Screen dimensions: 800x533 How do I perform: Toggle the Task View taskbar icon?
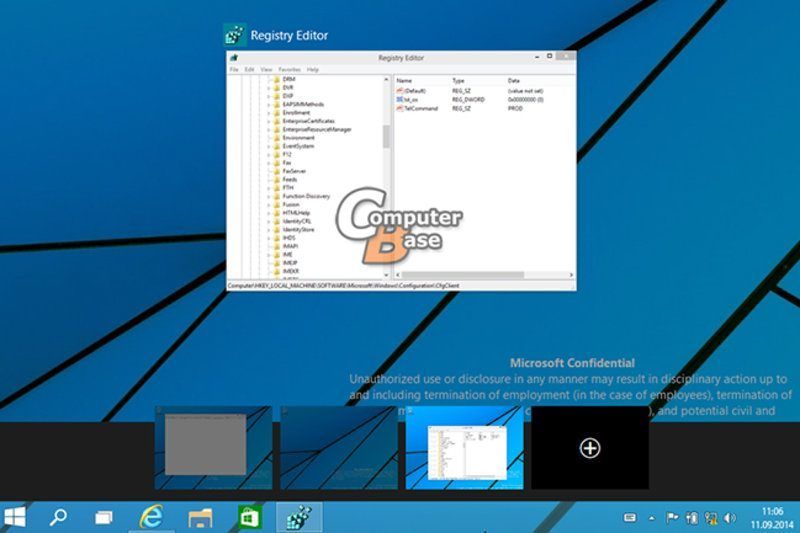(x=103, y=517)
